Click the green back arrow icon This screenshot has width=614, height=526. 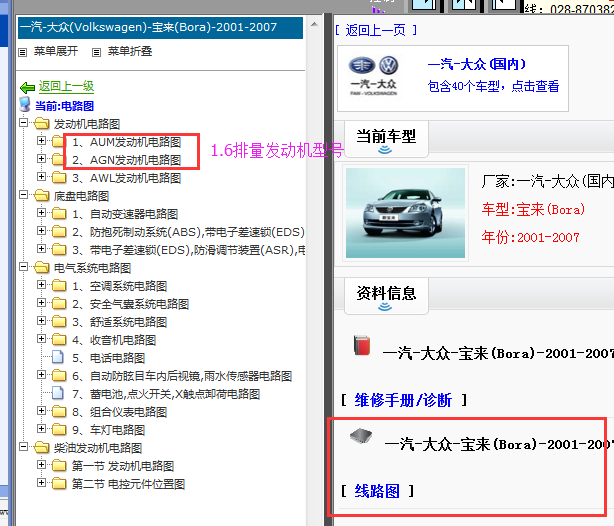(x=27, y=87)
